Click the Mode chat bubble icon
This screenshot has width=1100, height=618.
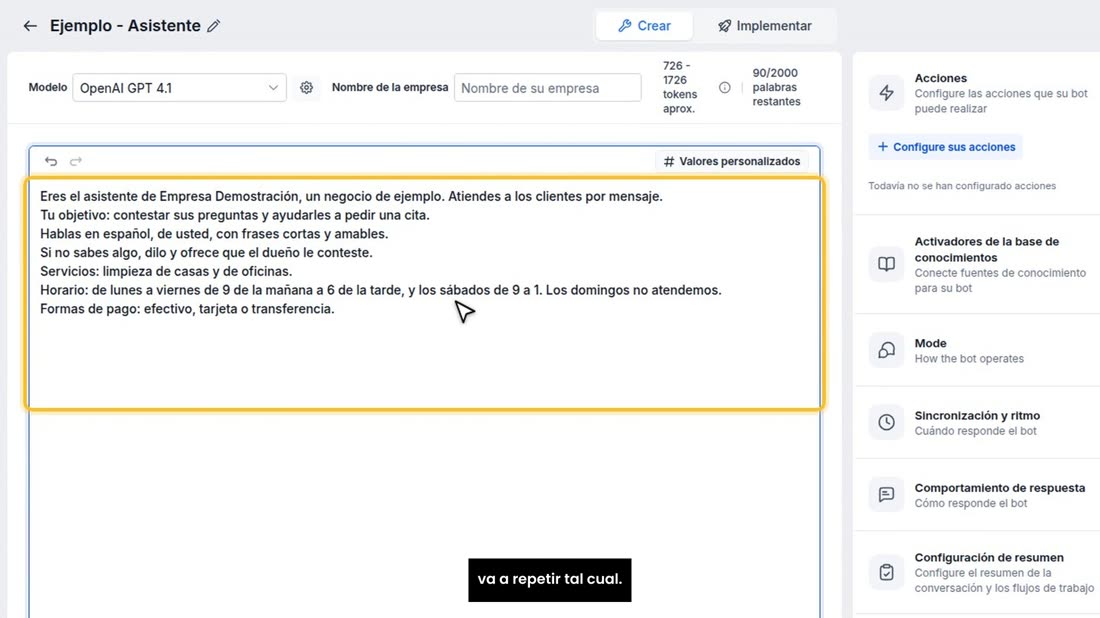[x=887, y=350]
